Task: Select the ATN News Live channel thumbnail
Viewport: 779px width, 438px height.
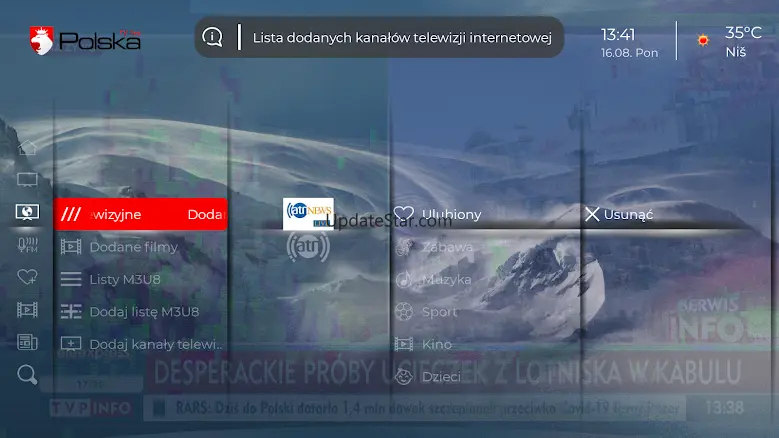Action: click(x=308, y=214)
